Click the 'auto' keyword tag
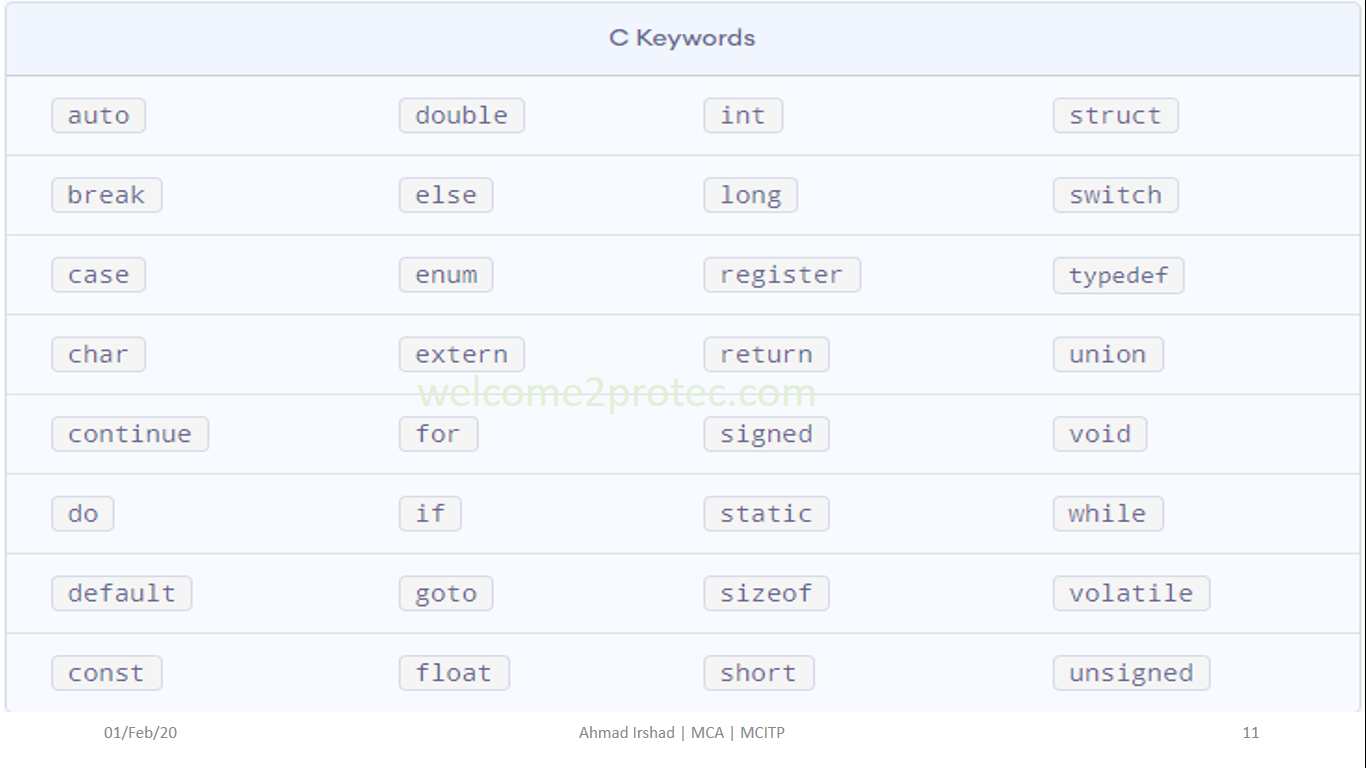1366x768 pixels. [98, 116]
